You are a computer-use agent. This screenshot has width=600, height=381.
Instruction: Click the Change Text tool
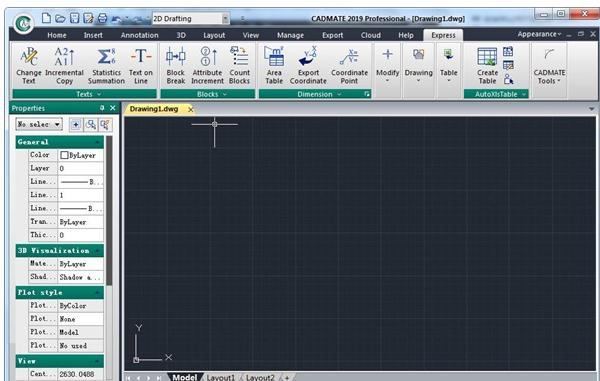click(x=29, y=66)
